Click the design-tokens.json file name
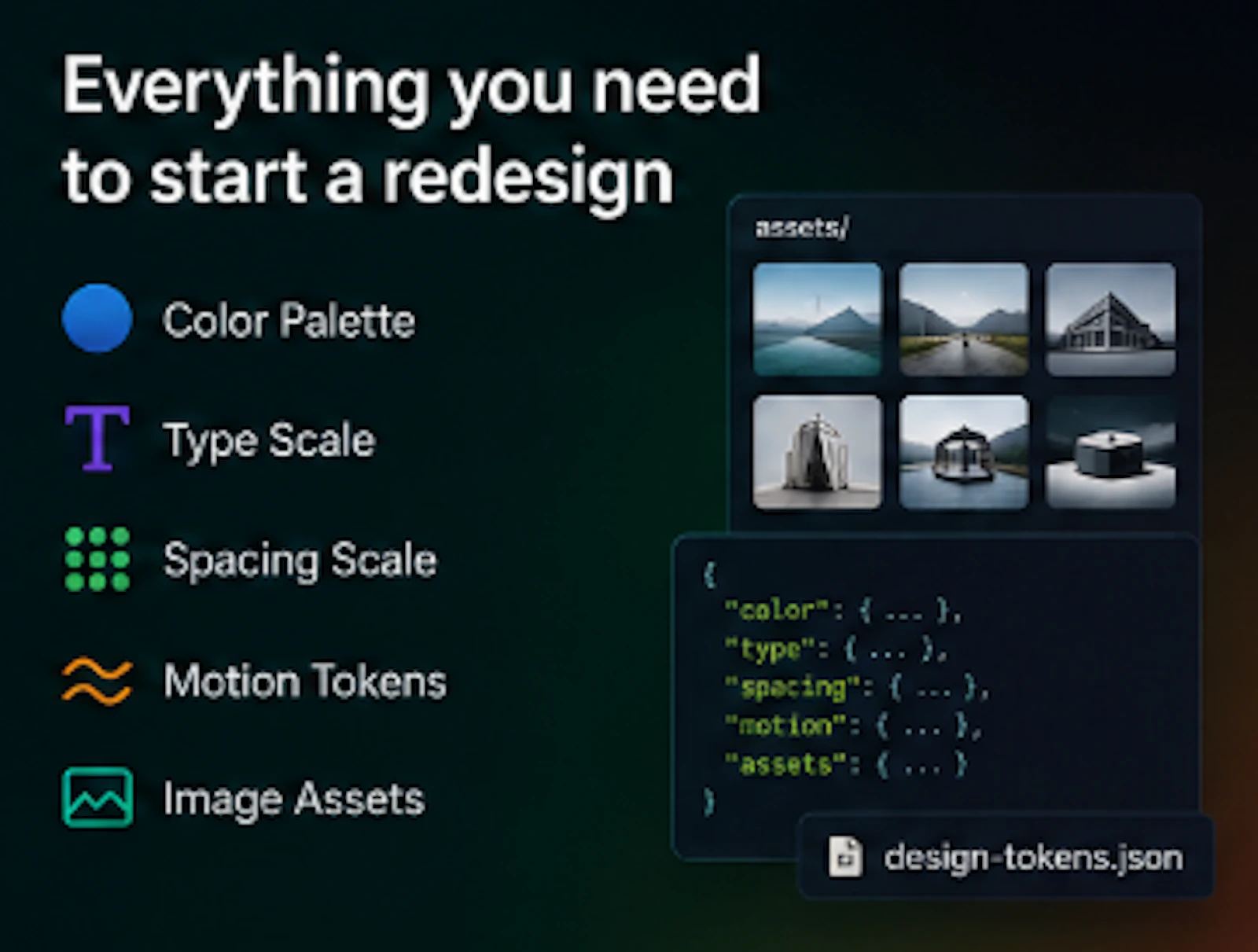The height and width of the screenshot is (952, 1258). tap(1033, 858)
